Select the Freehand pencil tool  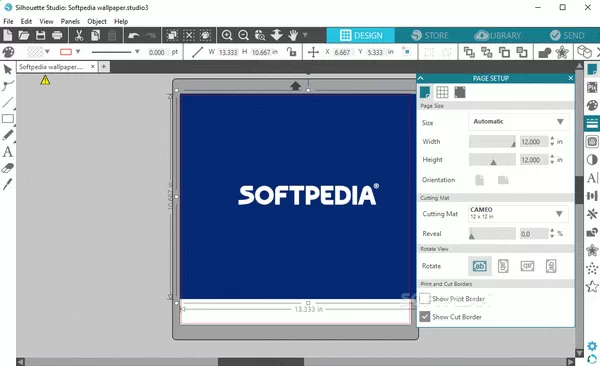point(8,135)
